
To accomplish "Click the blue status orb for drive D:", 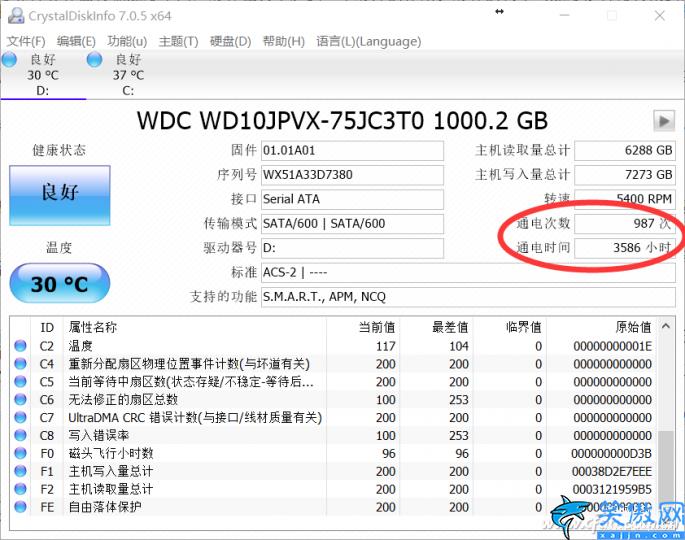I will (9, 59).
